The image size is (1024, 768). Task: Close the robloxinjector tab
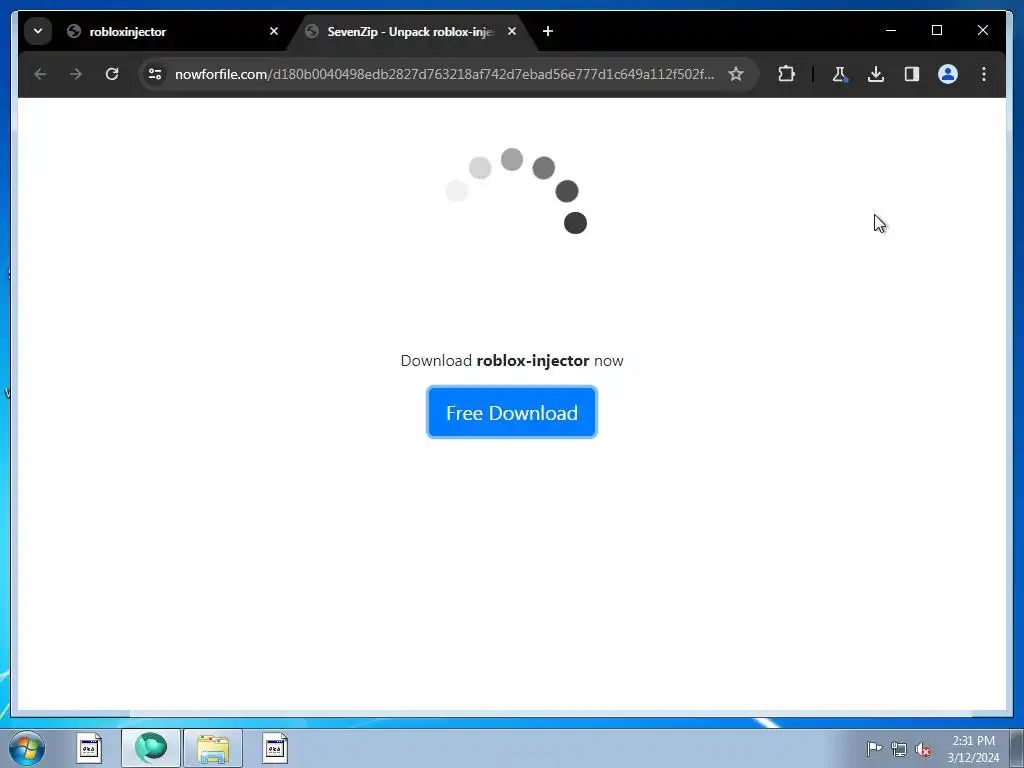point(274,31)
